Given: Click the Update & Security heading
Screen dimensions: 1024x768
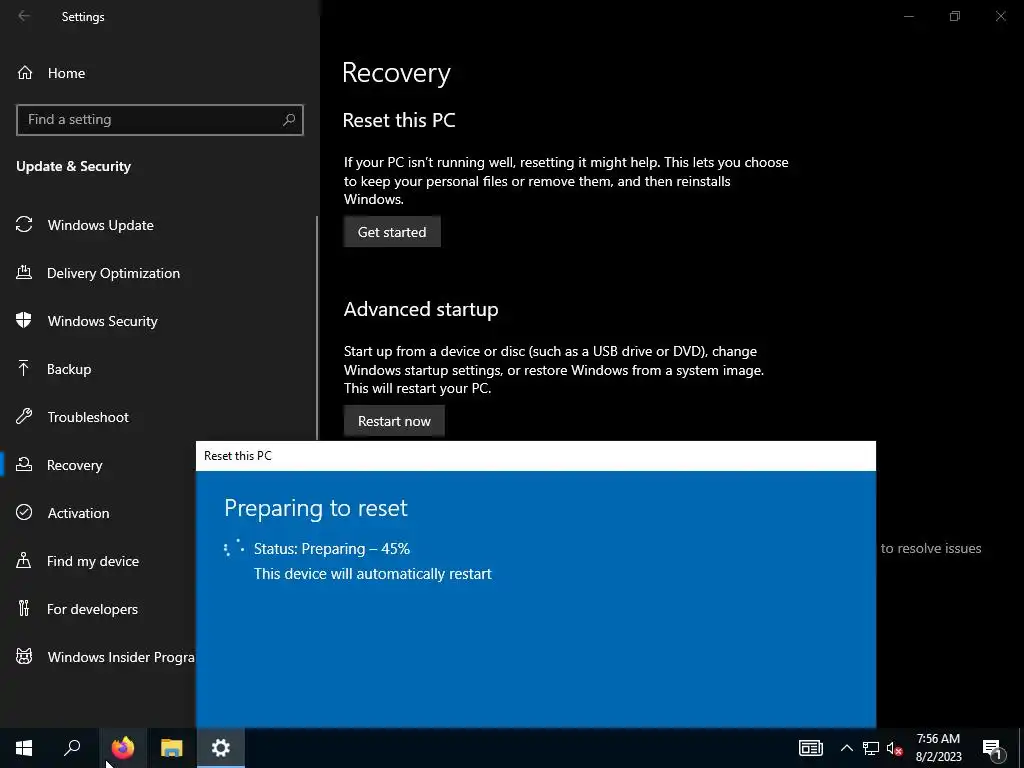Looking at the screenshot, I should click(74, 167).
